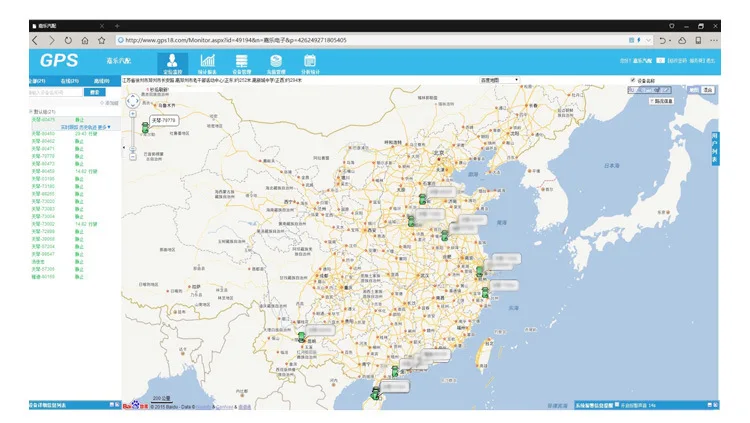Toggle the road traffic overlay checkbox

click(651, 101)
